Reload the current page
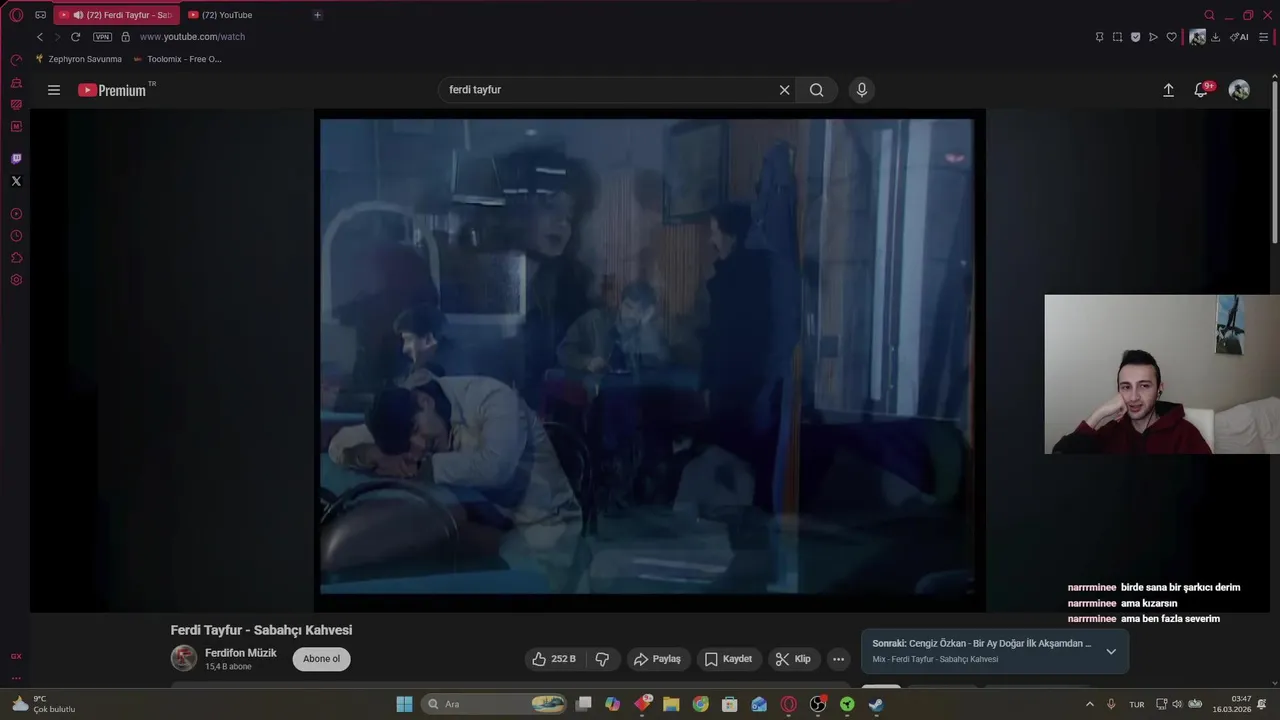 tap(75, 37)
